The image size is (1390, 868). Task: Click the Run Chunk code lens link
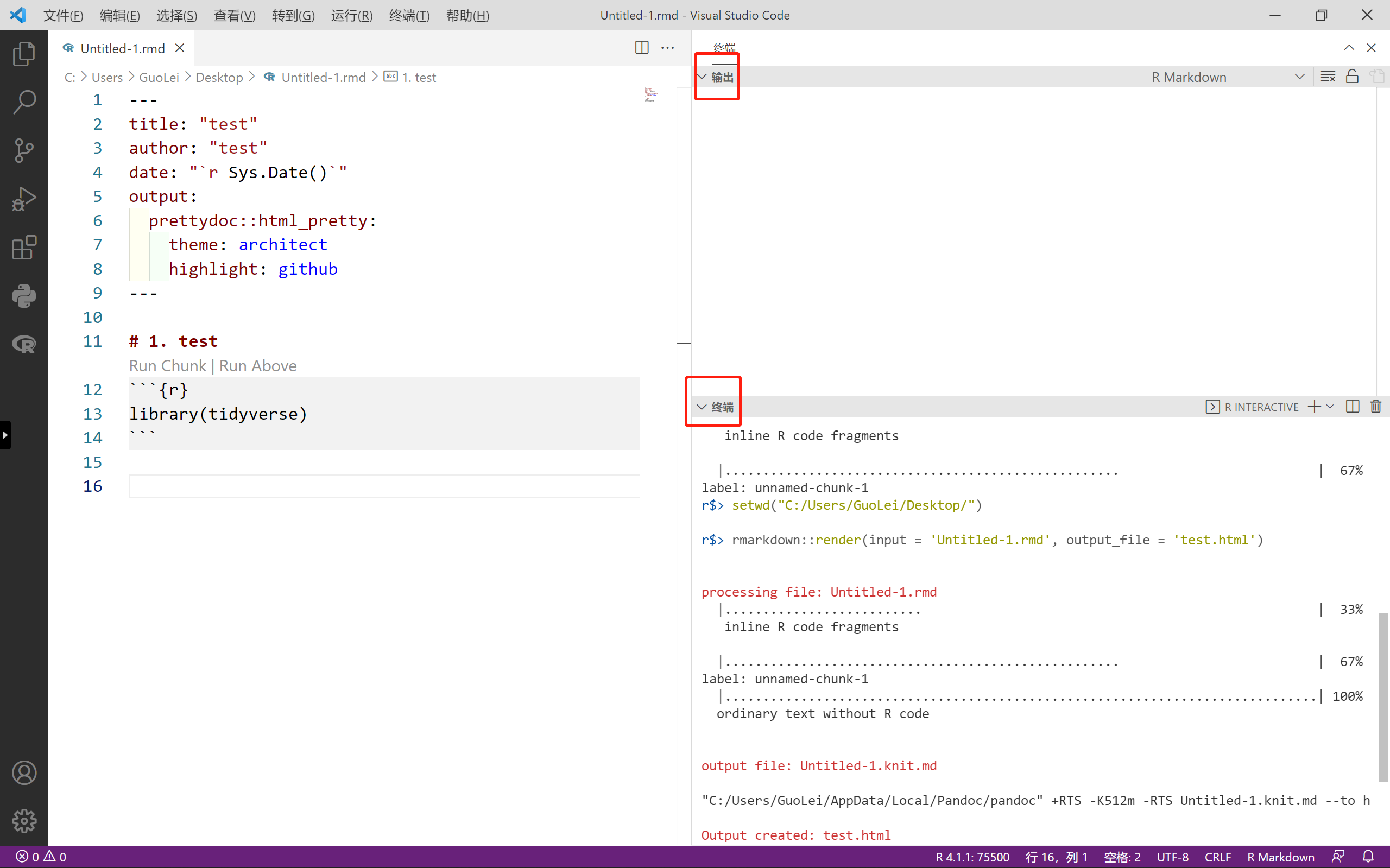click(167, 366)
